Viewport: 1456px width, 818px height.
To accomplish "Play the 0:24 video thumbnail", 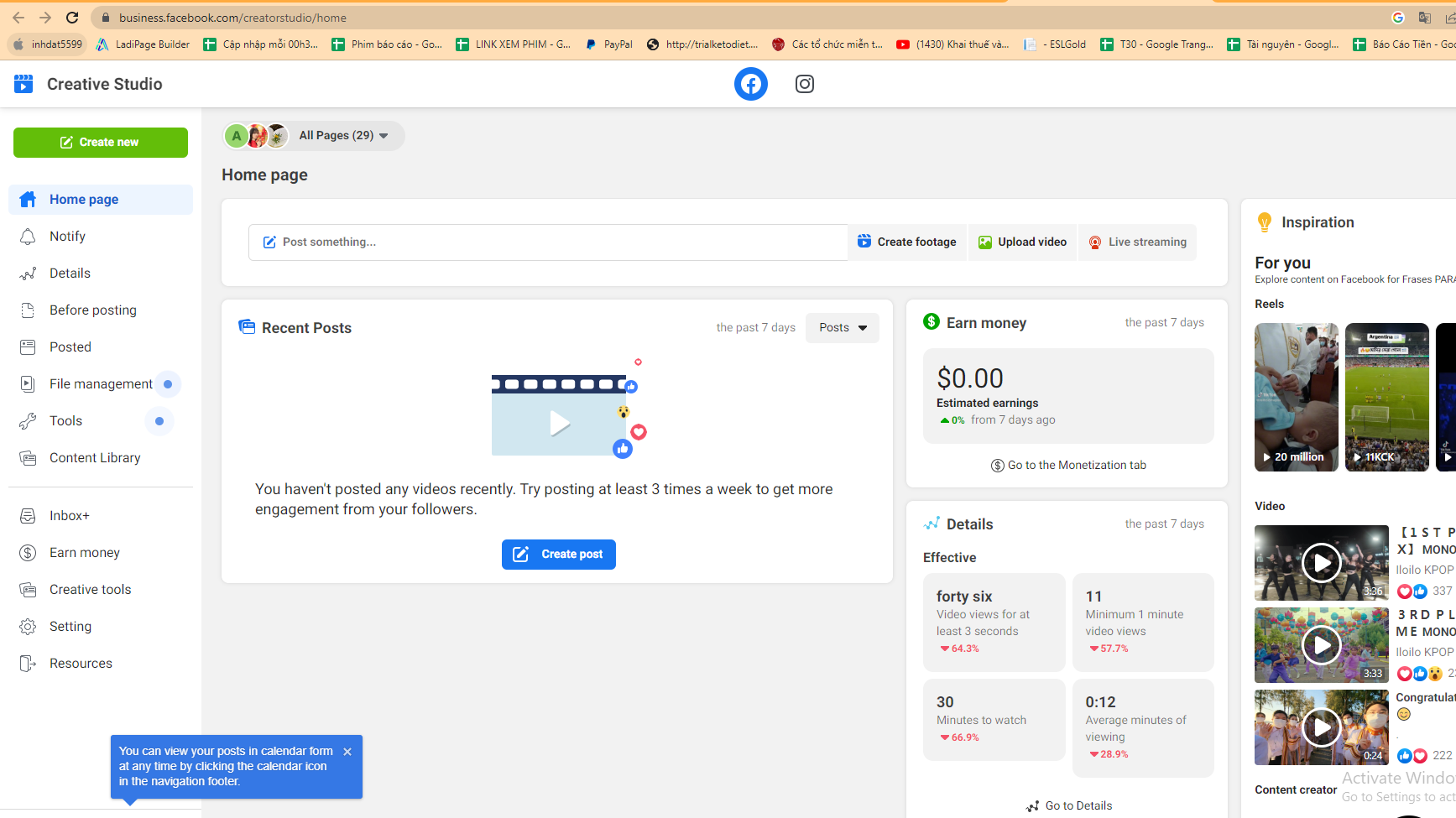I will (1322, 727).
